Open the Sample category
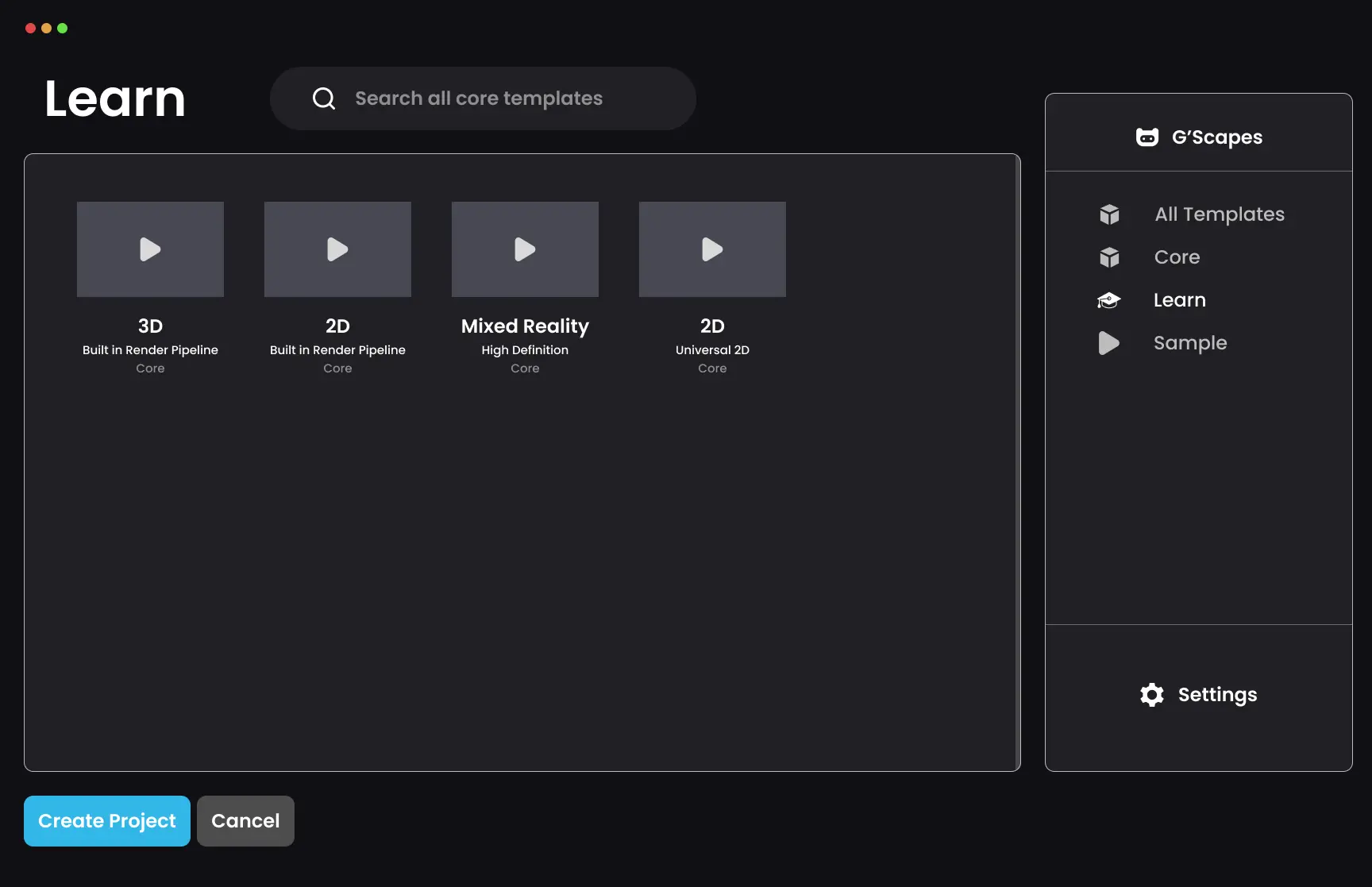This screenshot has width=1372, height=887. pos(1190,343)
